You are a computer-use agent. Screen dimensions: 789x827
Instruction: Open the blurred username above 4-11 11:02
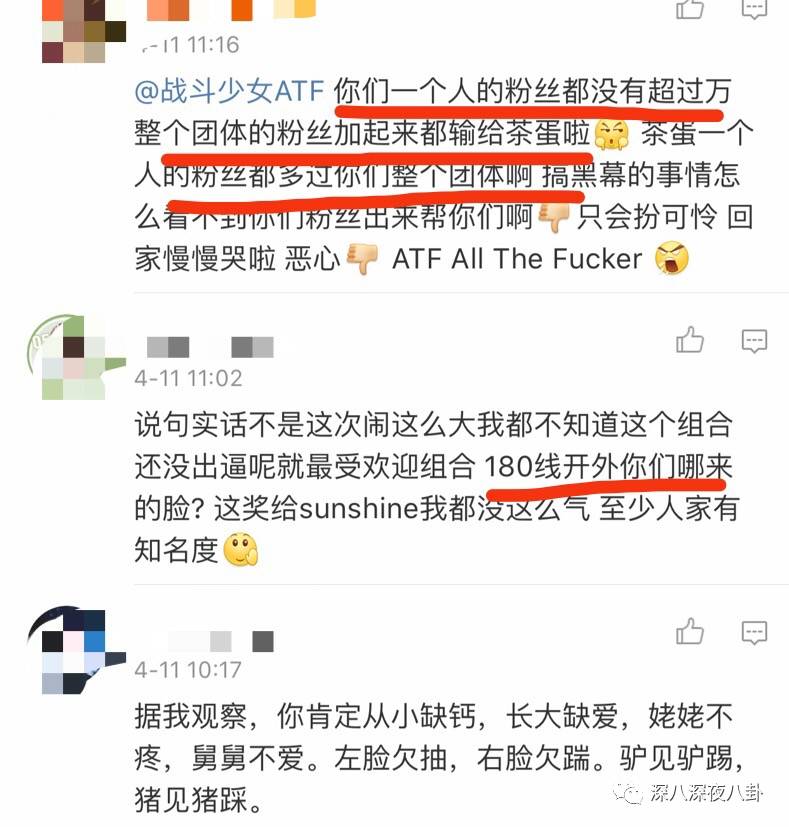tap(210, 347)
